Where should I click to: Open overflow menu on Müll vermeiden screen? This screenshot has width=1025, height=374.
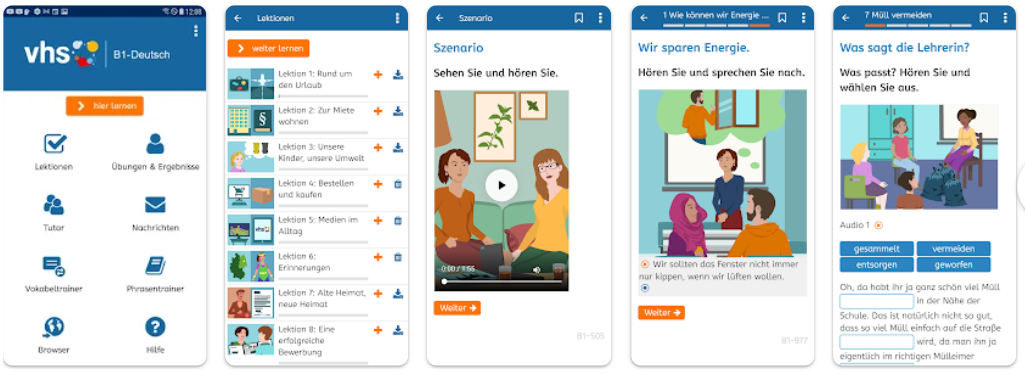pyautogui.click(x=1005, y=18)
